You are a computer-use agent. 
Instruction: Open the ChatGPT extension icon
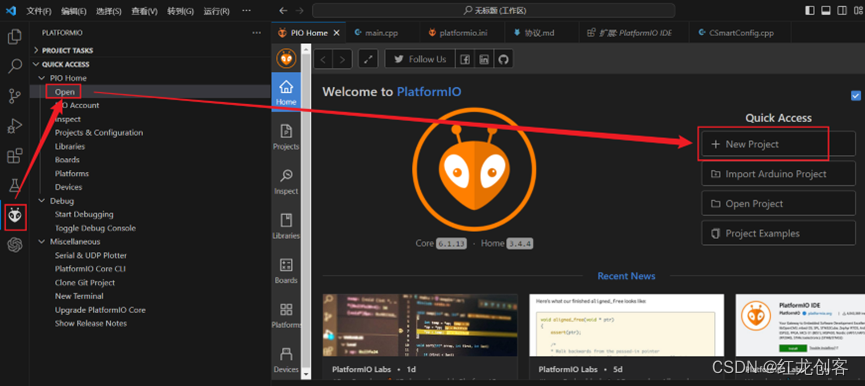tap(15, 245)
